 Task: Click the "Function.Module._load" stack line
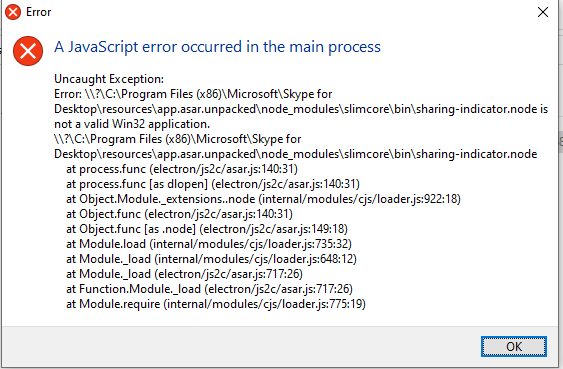click(x=209, y=289)
